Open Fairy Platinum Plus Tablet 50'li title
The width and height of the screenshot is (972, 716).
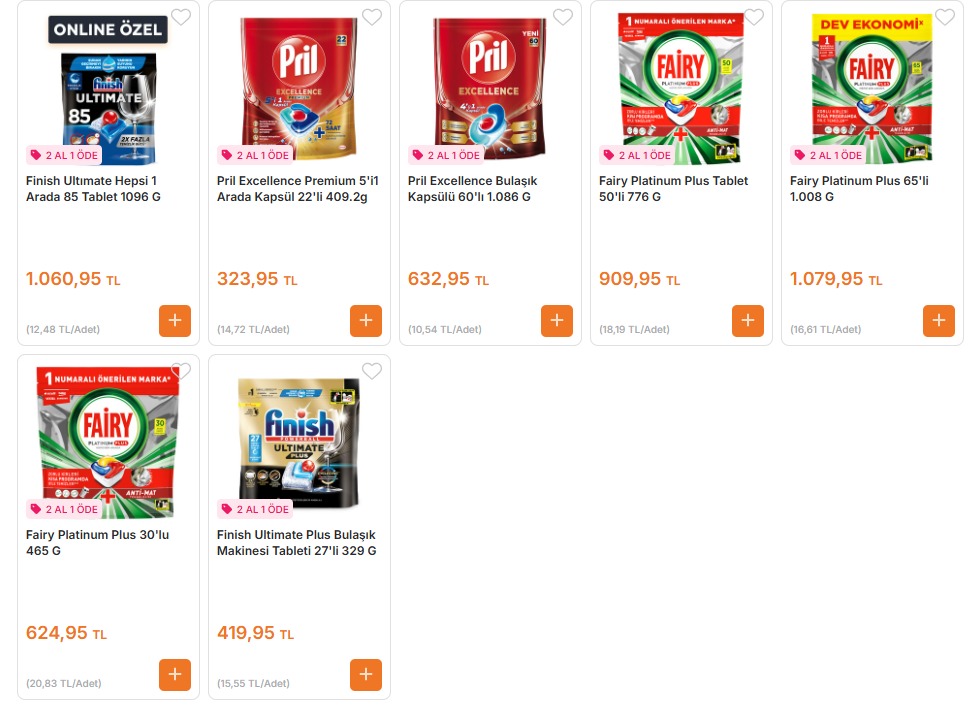(673, 189)
